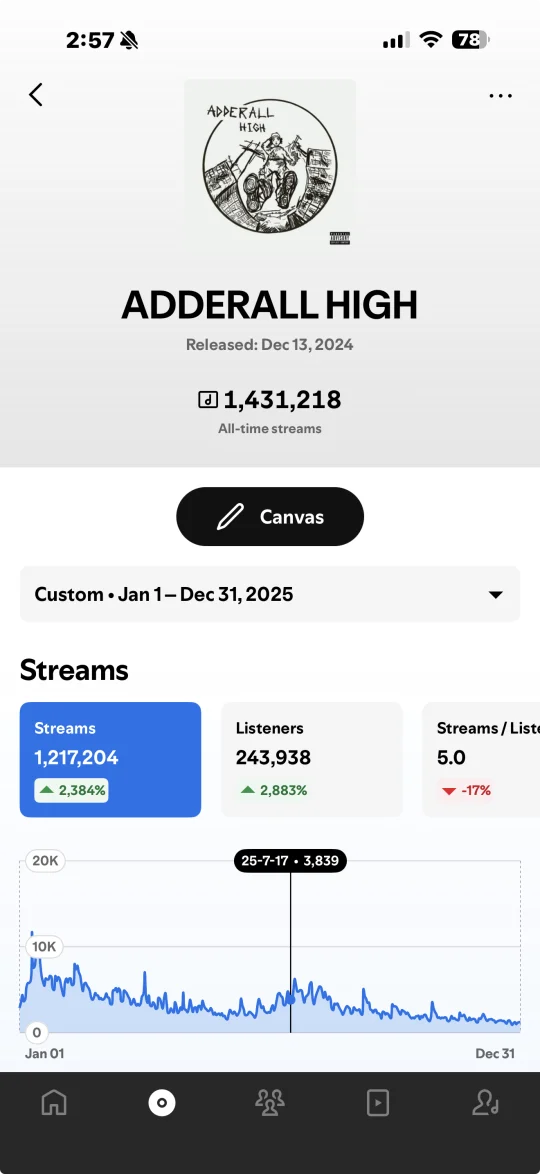
Task: Click the dropdown arrow beside Dec 31, 2025
Action: point(495,595)
